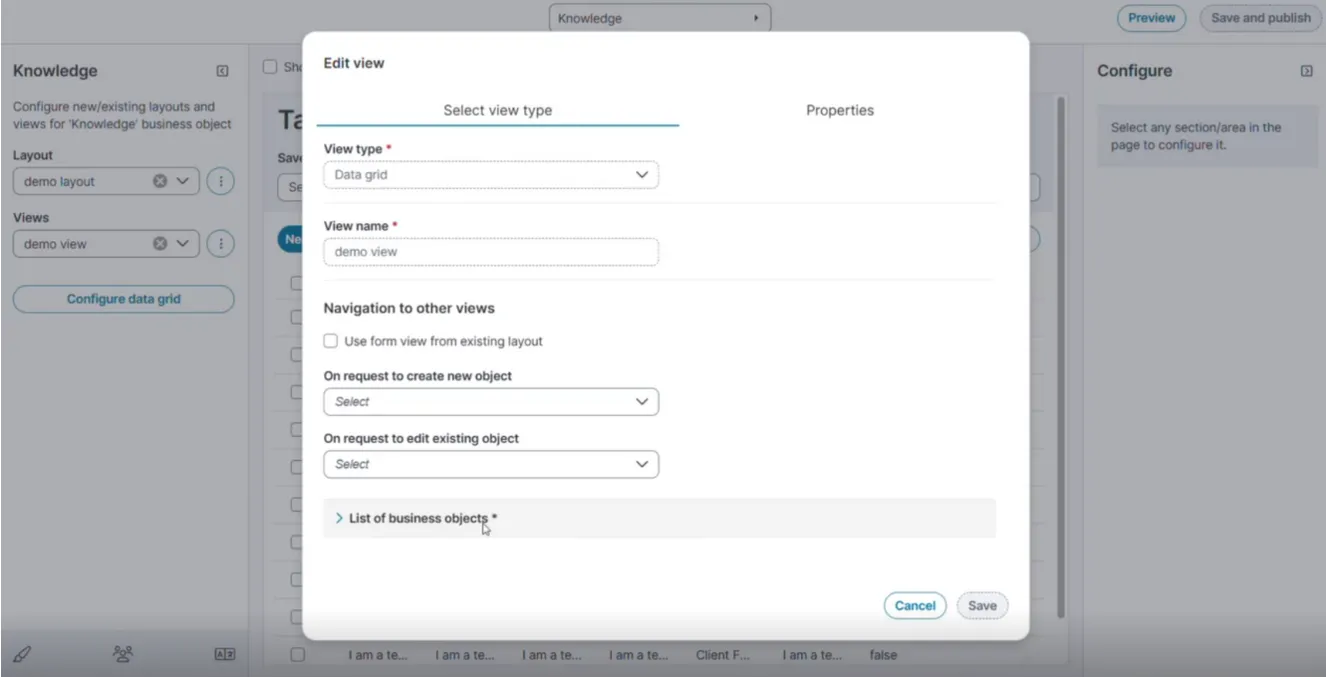Select the brush icon in bottom bar

pos(22,655)
